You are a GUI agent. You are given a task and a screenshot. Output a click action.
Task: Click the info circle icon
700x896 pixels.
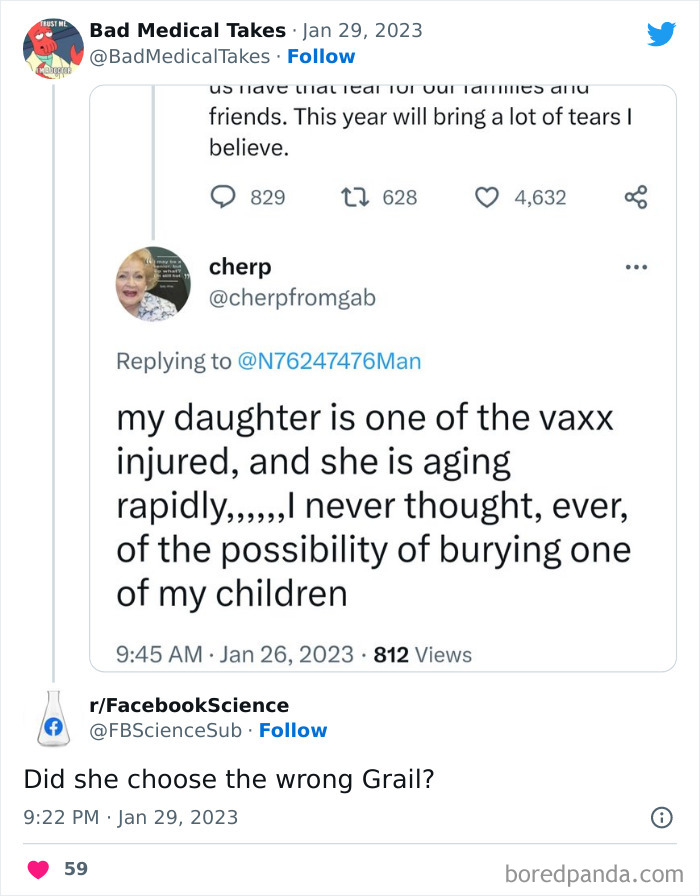point(661,818)
